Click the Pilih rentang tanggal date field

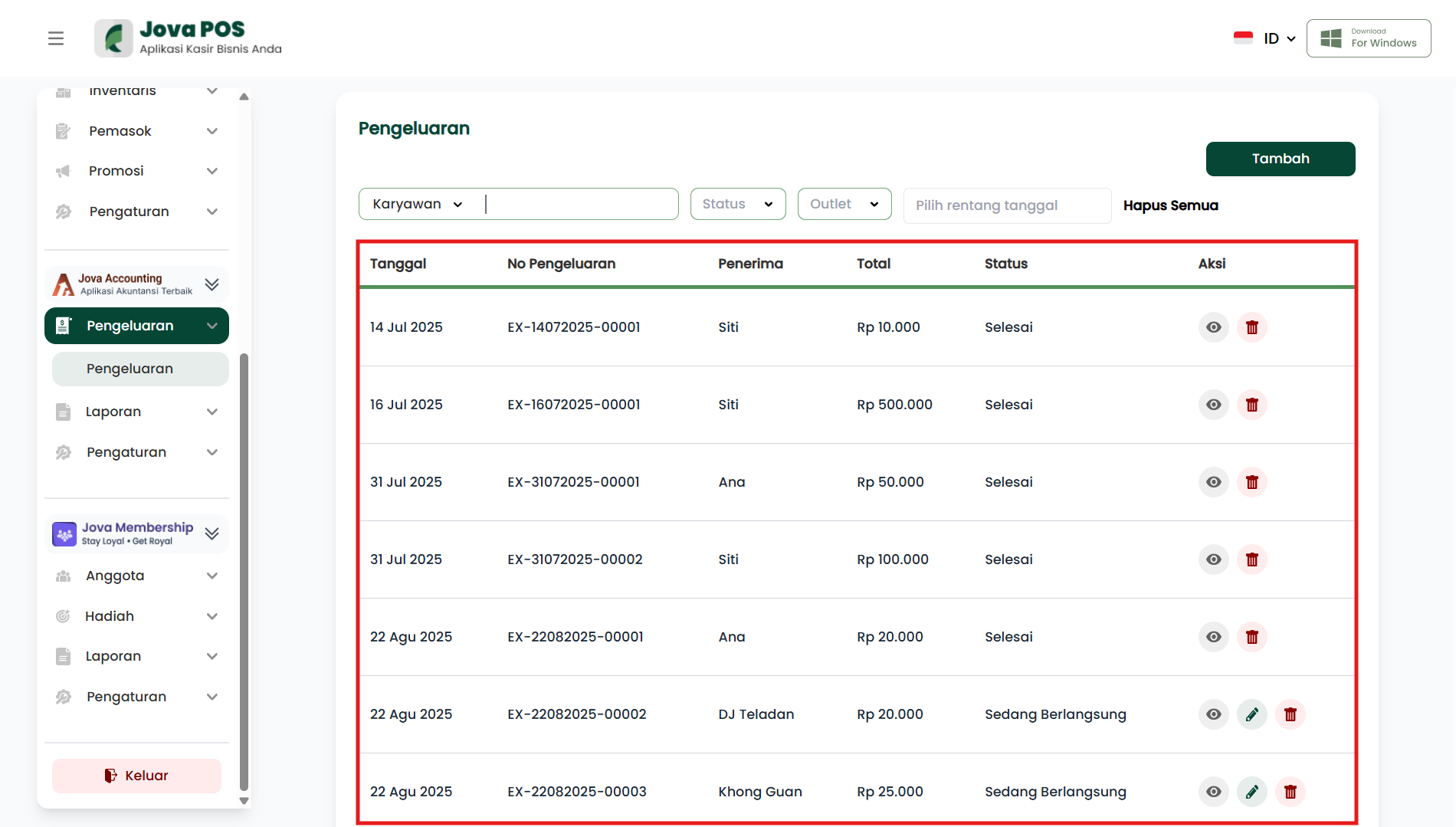pyautogui.click(x=1006, y=205)
